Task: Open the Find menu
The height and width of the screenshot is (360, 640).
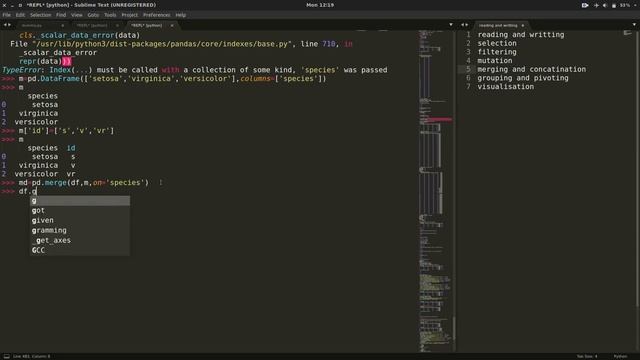Action: (x=61, y=15)
